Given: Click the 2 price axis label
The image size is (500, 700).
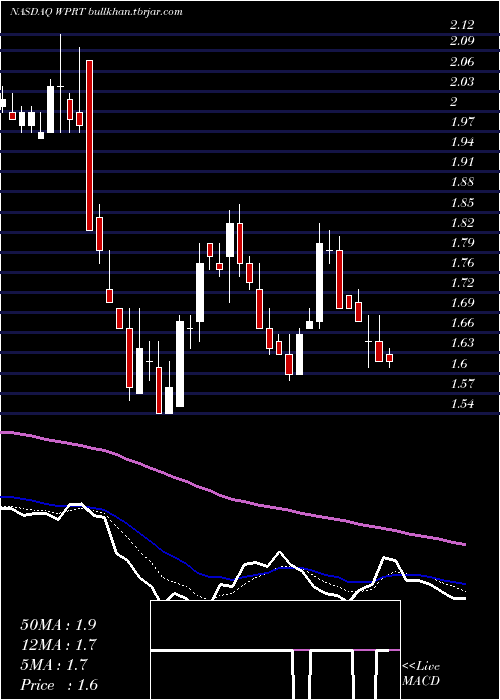Looking at the screenshot, I should pos(454,102).
